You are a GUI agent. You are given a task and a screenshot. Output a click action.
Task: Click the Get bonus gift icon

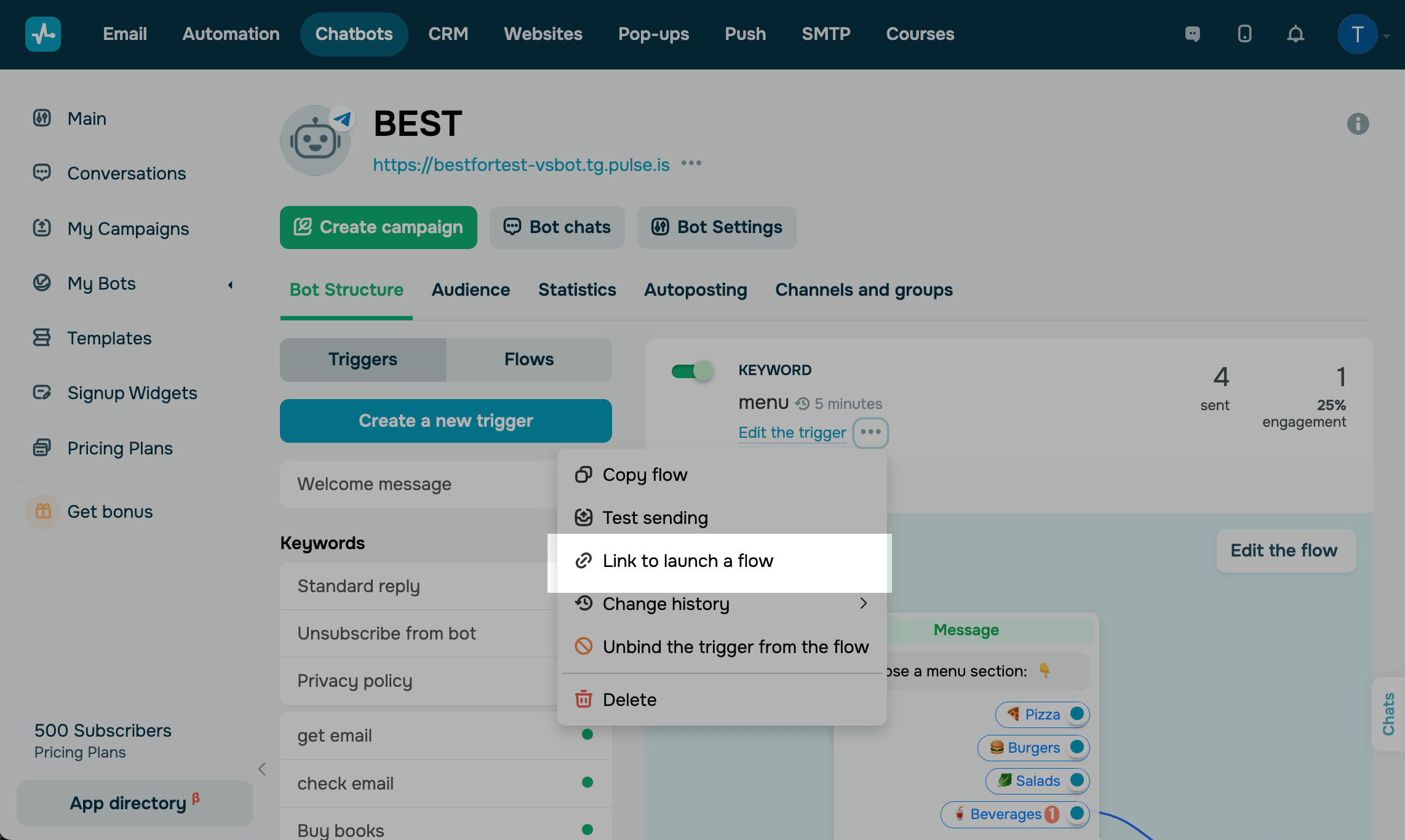[x=43, y=511]
